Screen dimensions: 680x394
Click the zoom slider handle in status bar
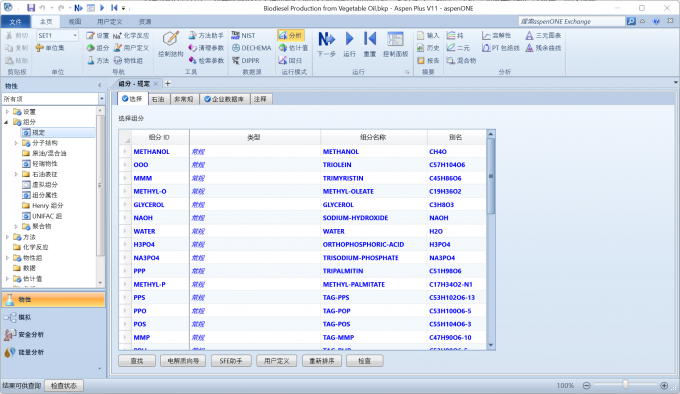coord(625,384)
